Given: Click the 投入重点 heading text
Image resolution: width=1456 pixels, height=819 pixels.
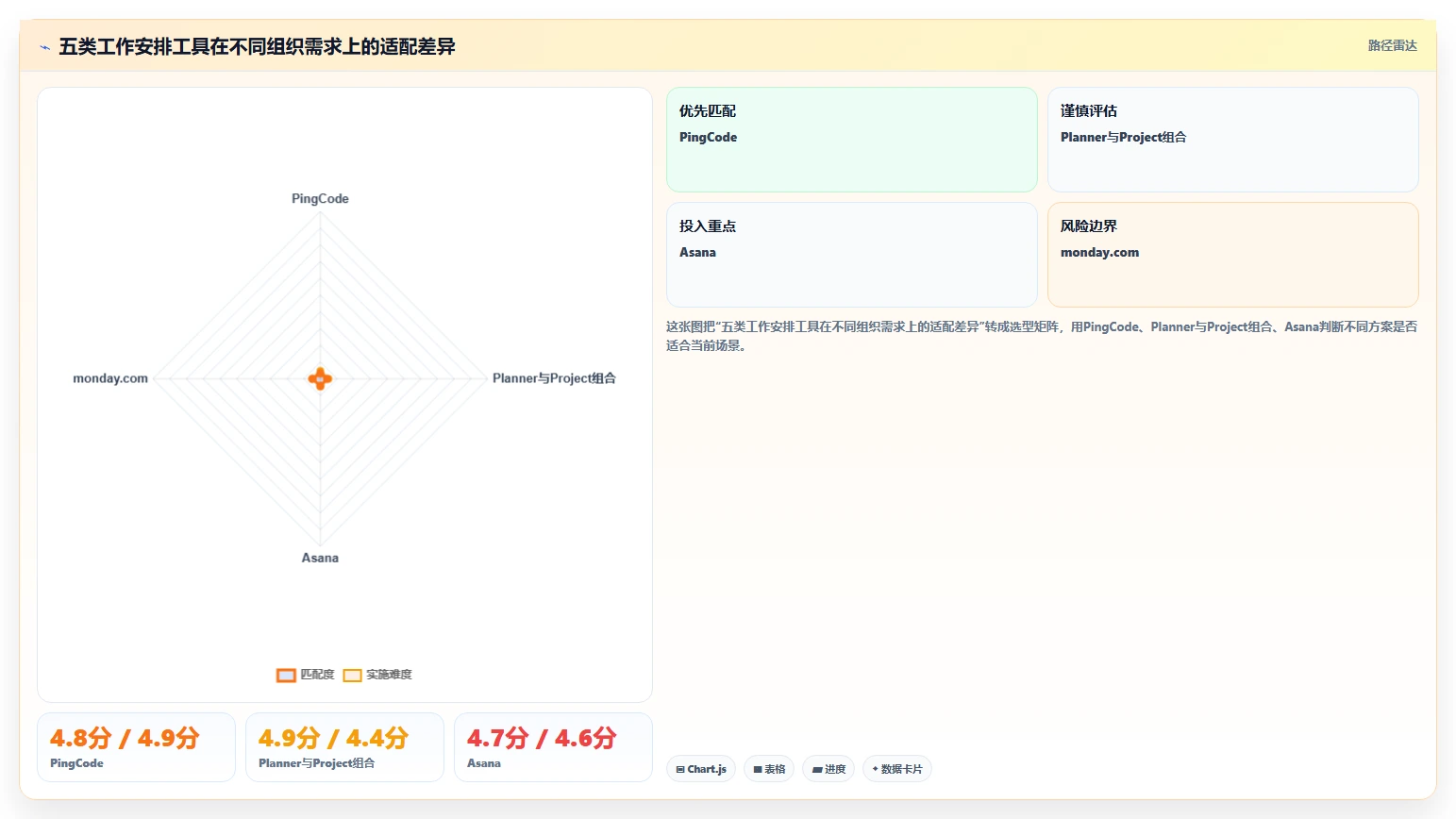Looking at the screenshot, I should (x=708, y=226).
